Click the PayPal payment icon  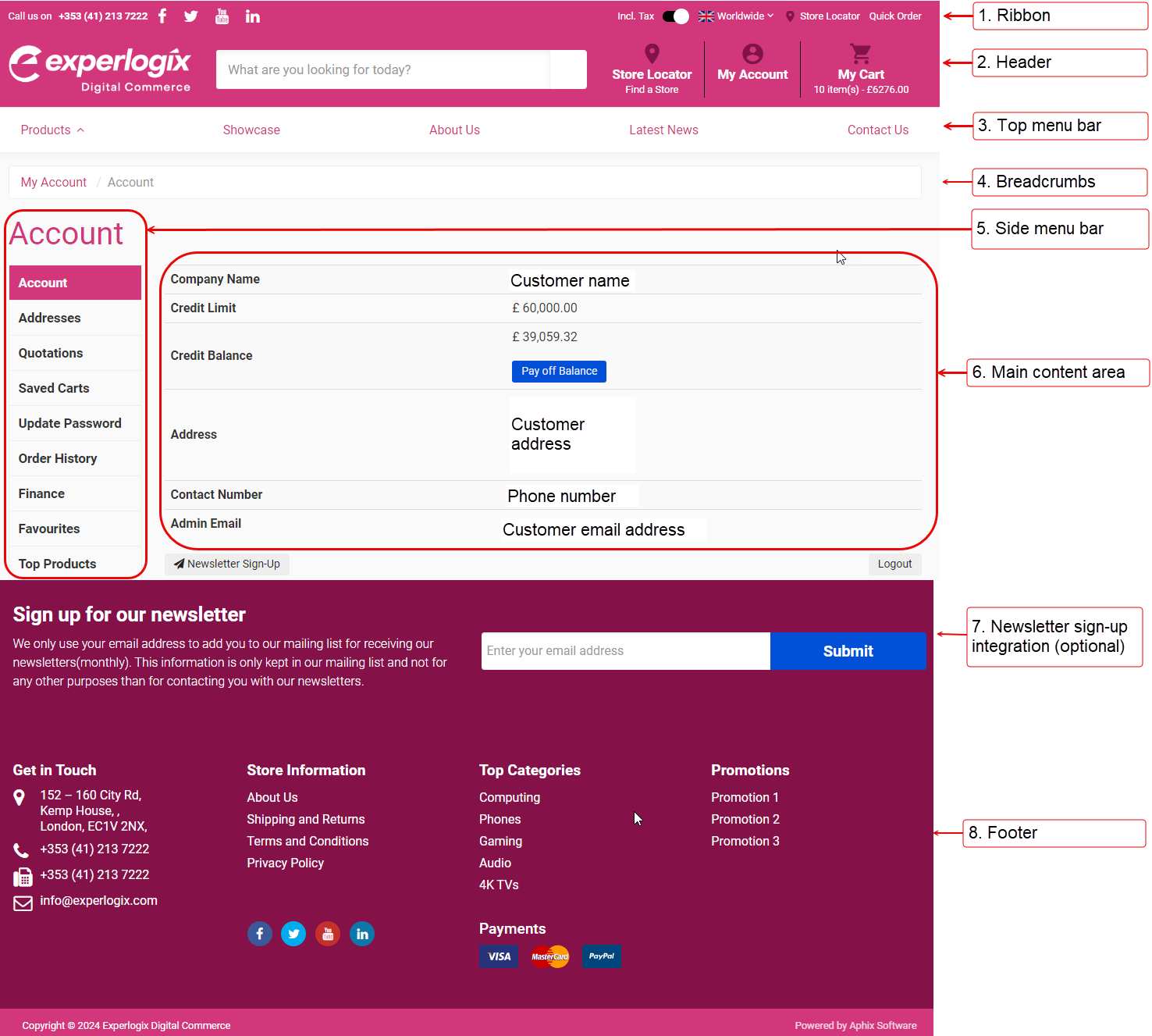(x=601, y=956)
